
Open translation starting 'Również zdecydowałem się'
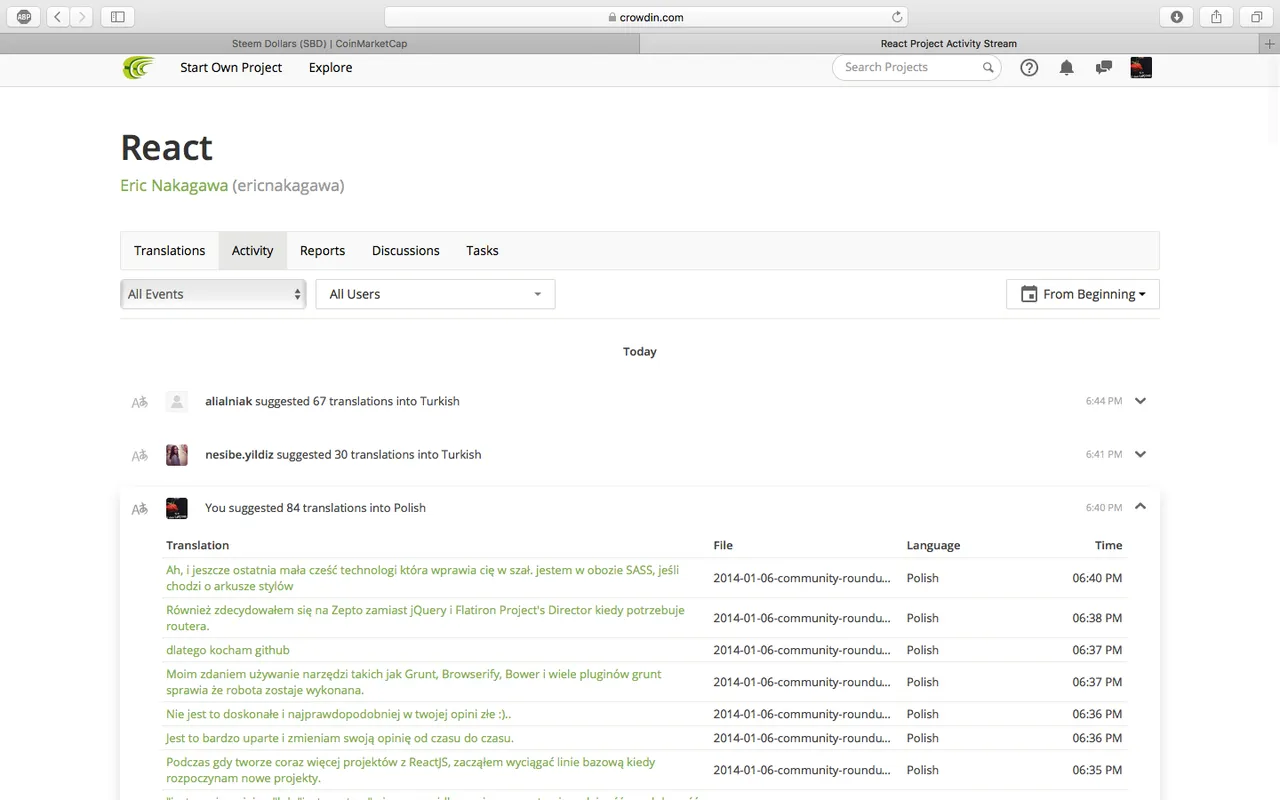tap(425, 618)
